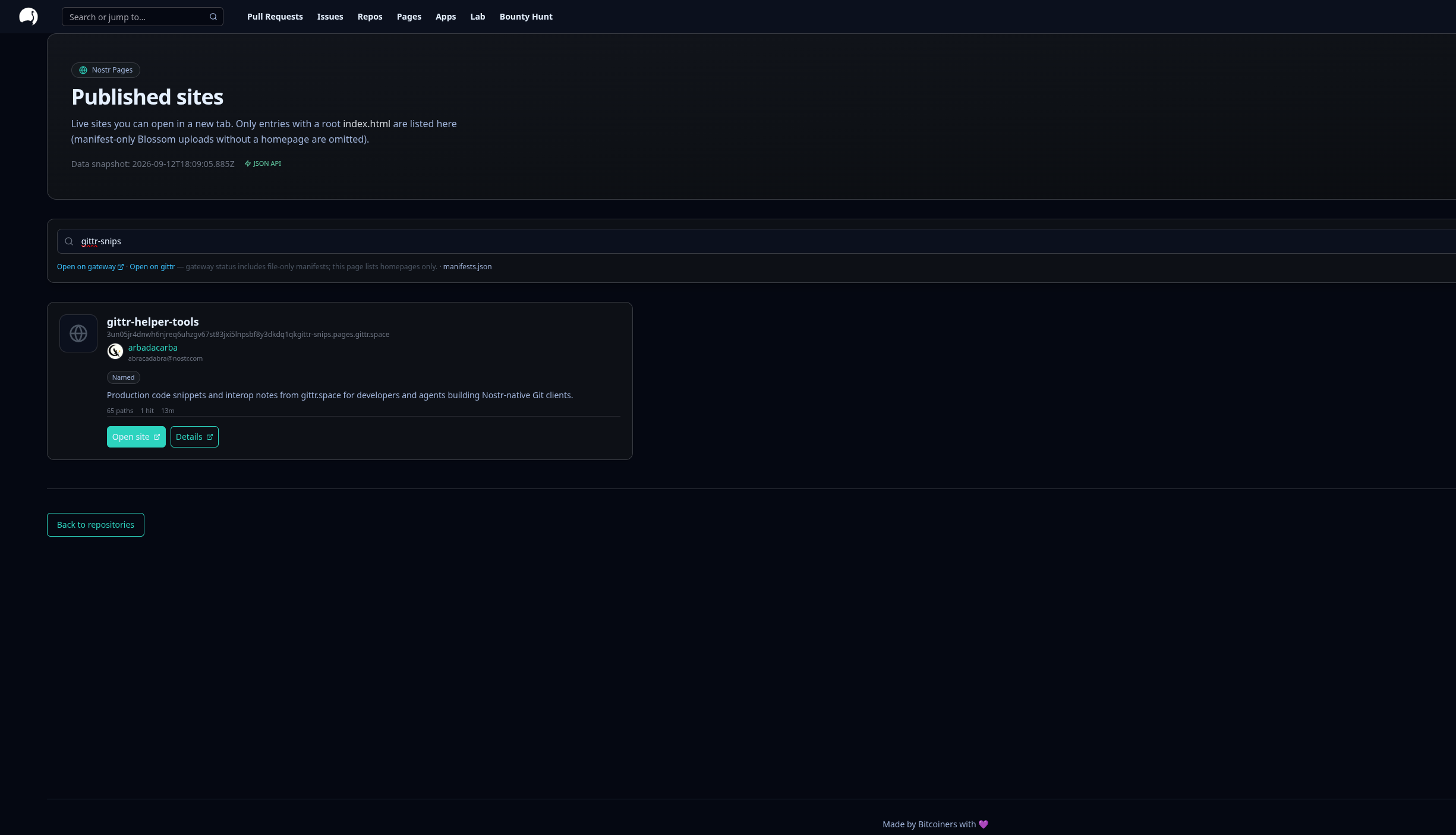Open the Pull Requests menu item
Image resolution: width=1456 pixels, height=835 pixels.
point(275,17)
